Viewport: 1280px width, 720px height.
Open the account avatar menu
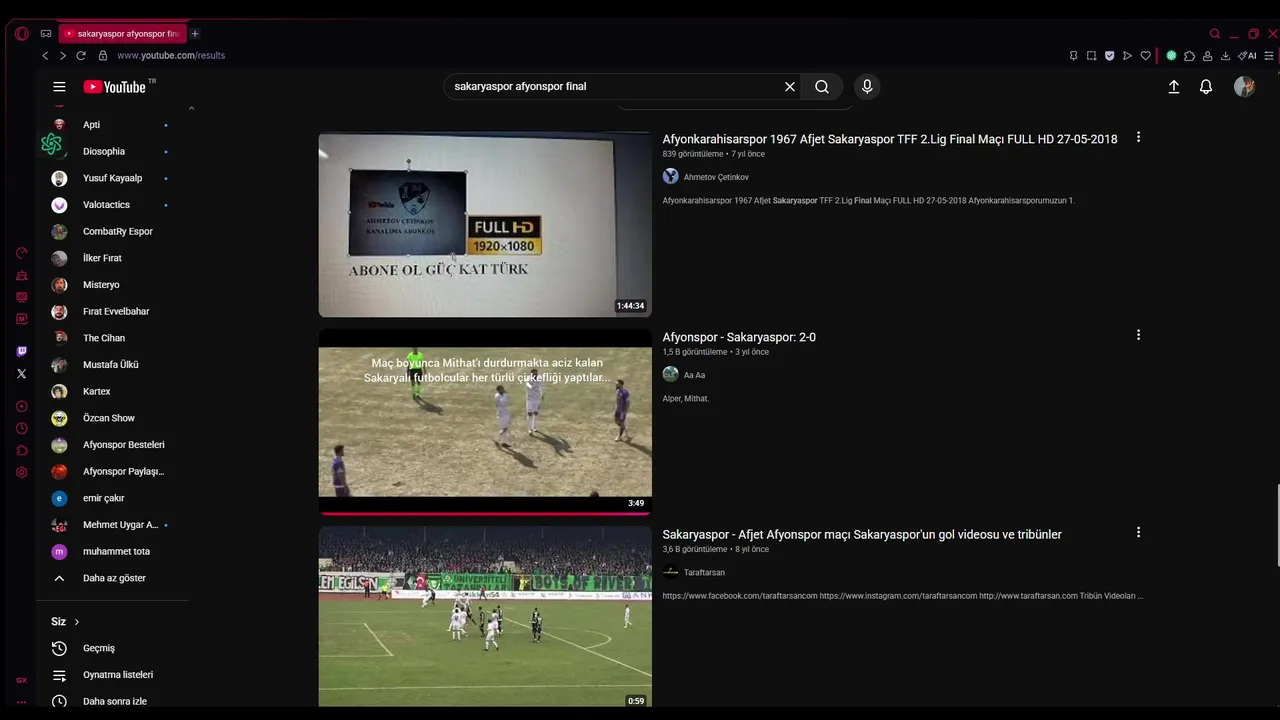pos(1244,87)
